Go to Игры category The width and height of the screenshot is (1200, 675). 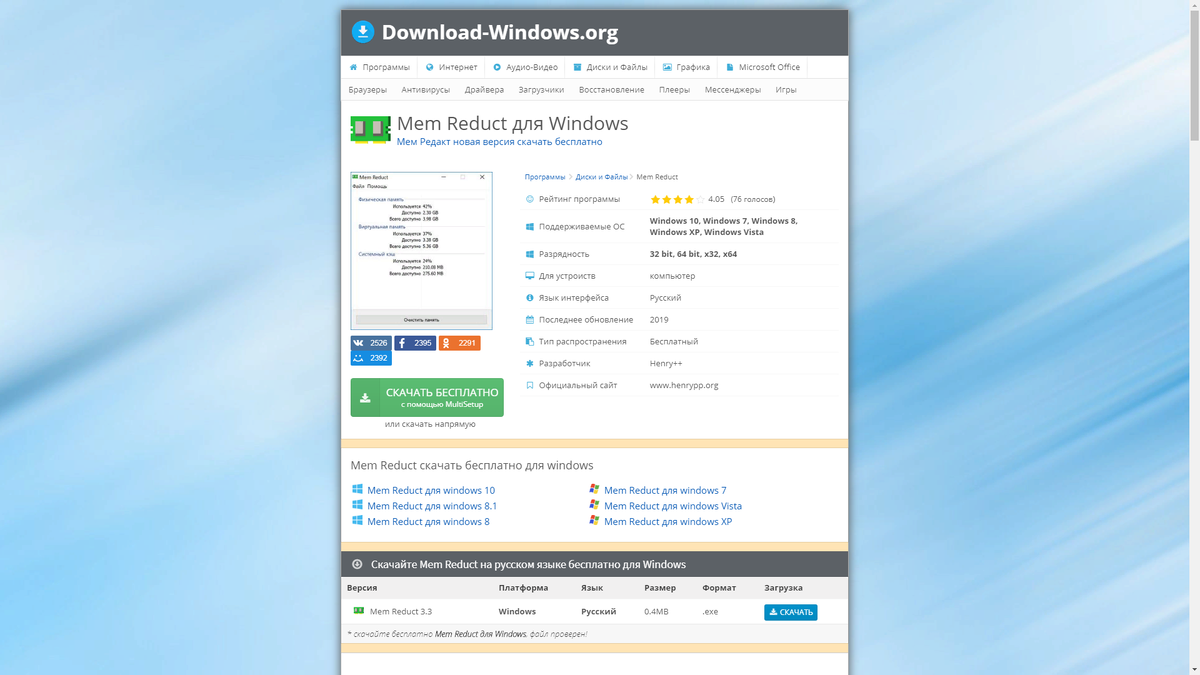pos(786,90)
